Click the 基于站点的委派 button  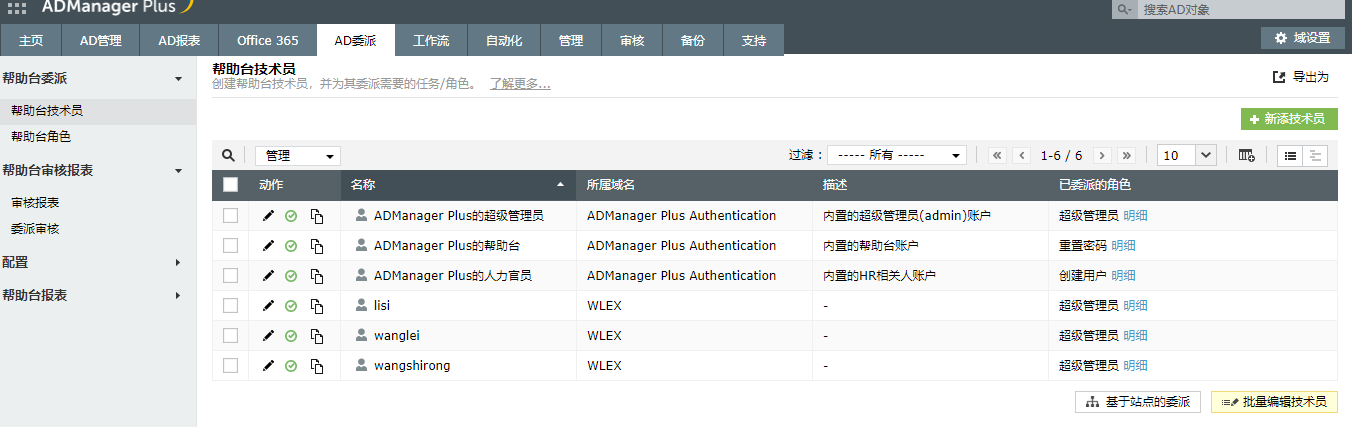[1138, 402]
